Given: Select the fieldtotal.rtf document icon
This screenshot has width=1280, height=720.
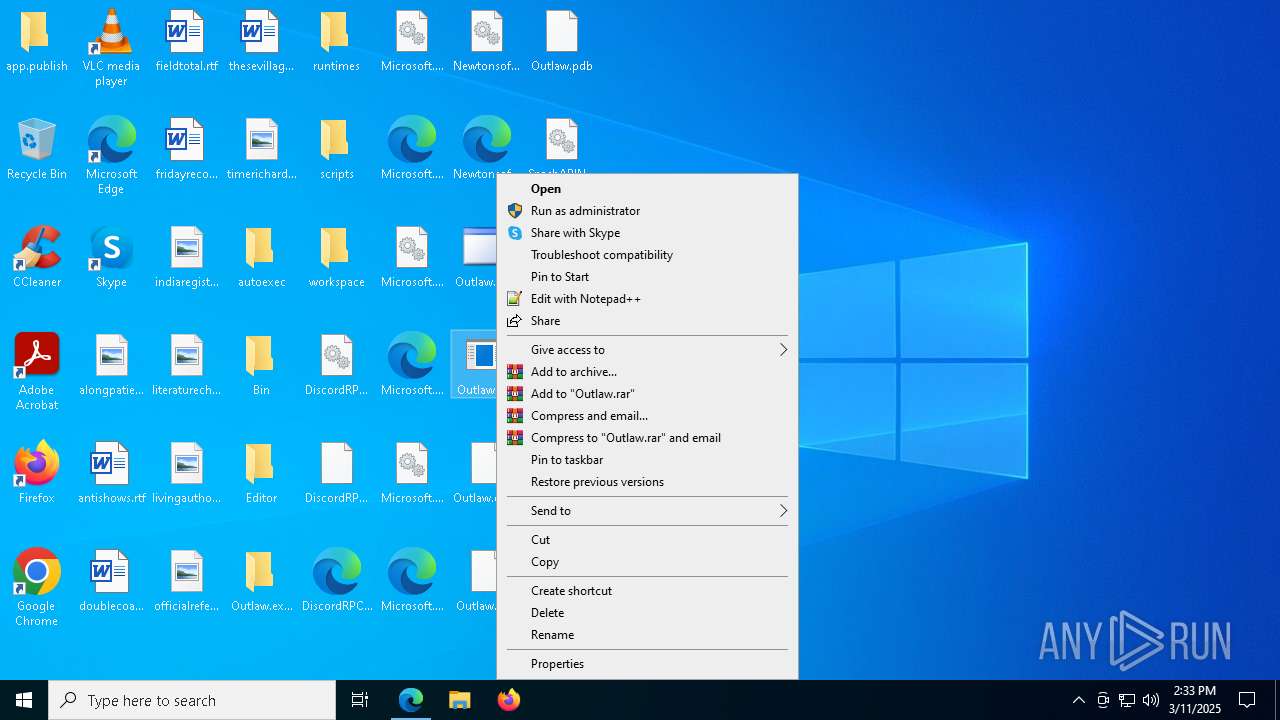Looking at the screenshot, I should click(x=186, y=32).
